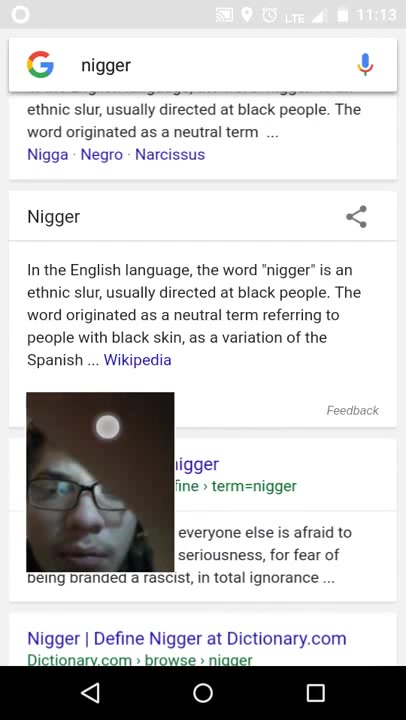
Task: Open the Narcissus related search link
Action: [170, 154]
